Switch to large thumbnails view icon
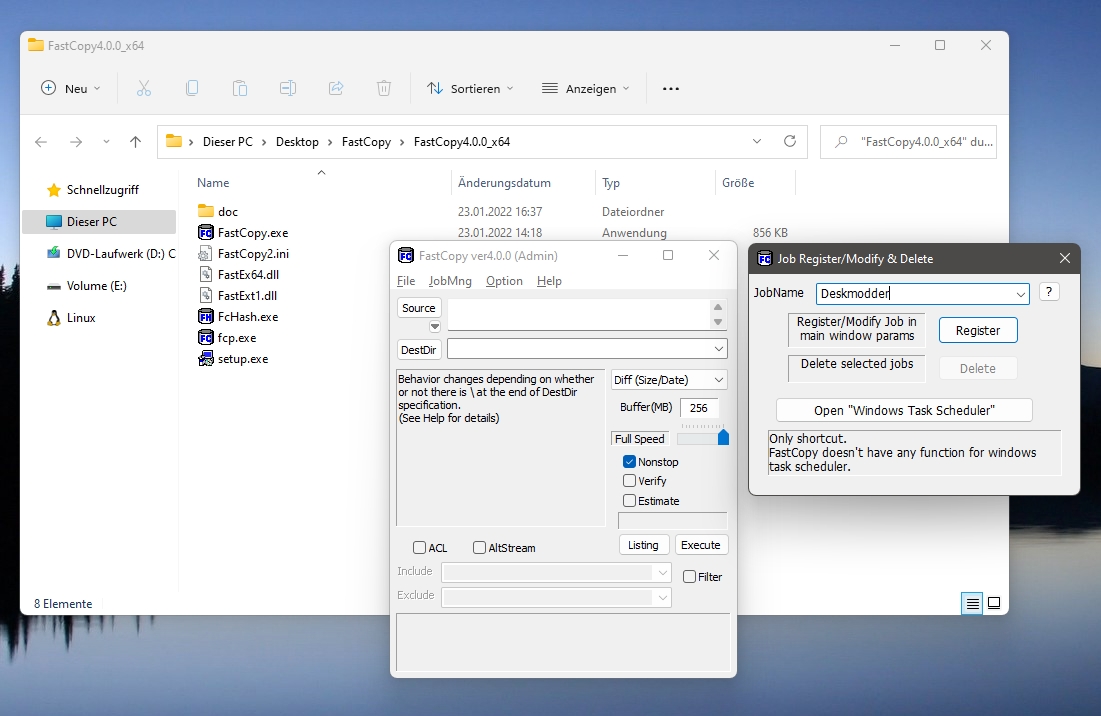This screenshot has width=1101, height=716. coord(994,603)
